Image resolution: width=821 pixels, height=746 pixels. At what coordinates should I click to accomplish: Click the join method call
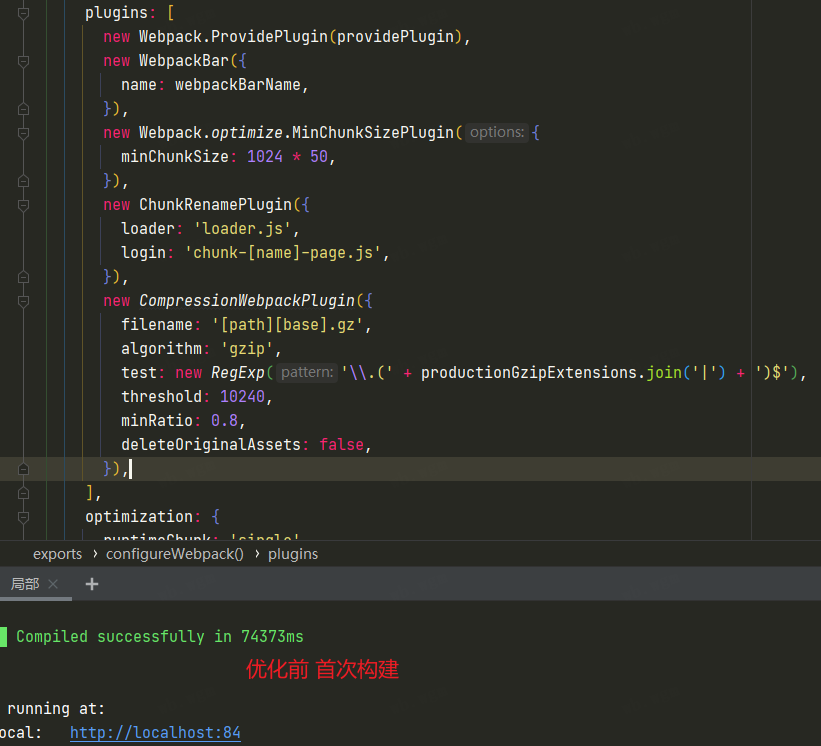pyautogui.click(x=663, y=372)
